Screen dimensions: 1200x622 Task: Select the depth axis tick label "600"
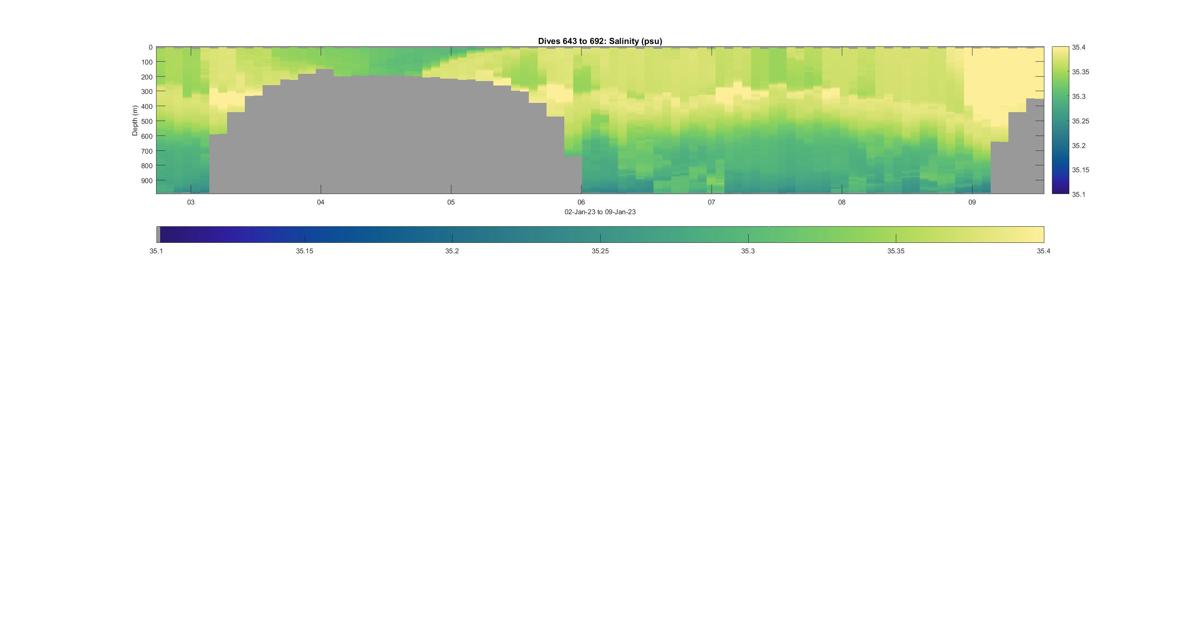(x=146, y=136)
